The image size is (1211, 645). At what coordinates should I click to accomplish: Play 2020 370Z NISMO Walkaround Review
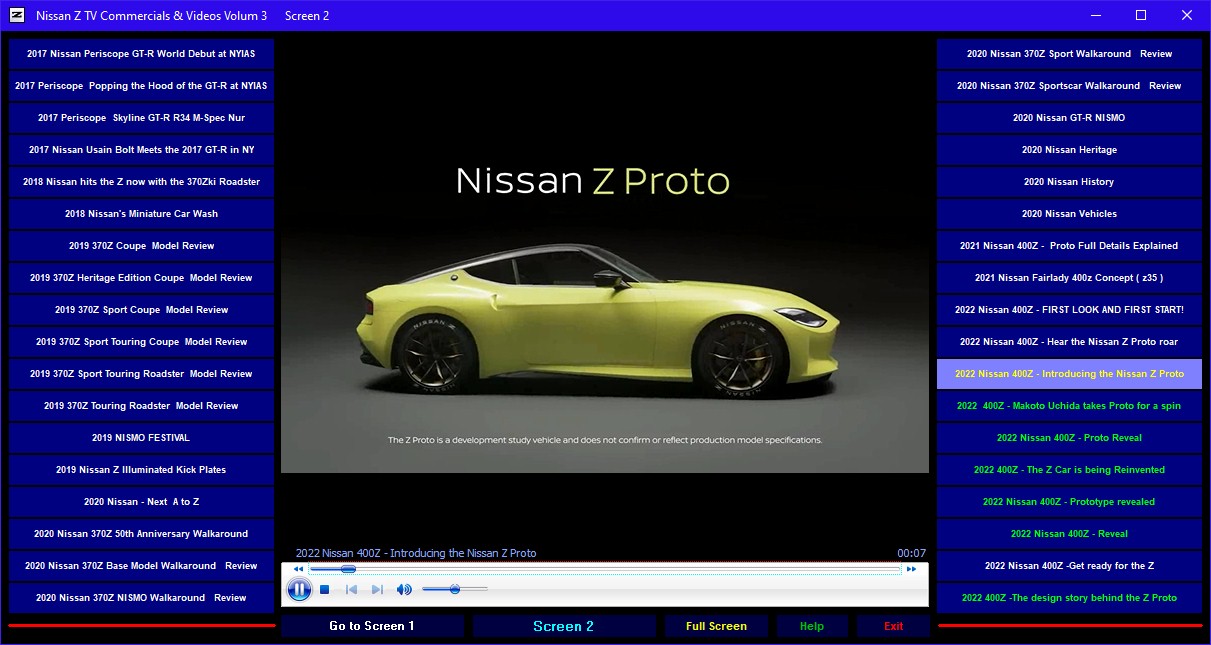pos(141,598)
